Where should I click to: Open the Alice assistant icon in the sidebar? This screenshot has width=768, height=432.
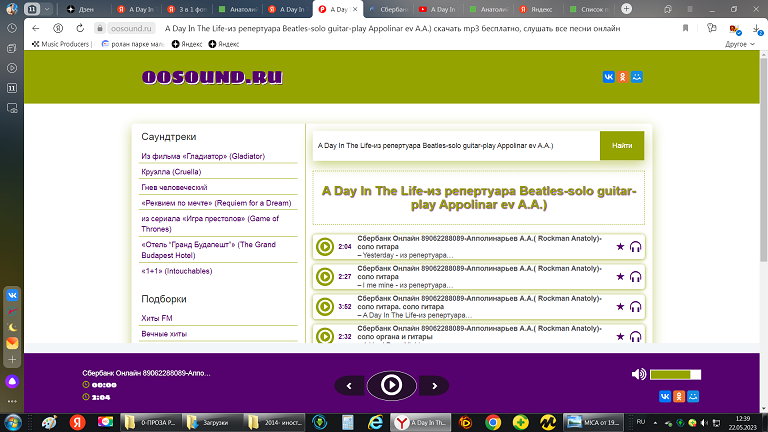pyautogui.click(x=12, y=382)
